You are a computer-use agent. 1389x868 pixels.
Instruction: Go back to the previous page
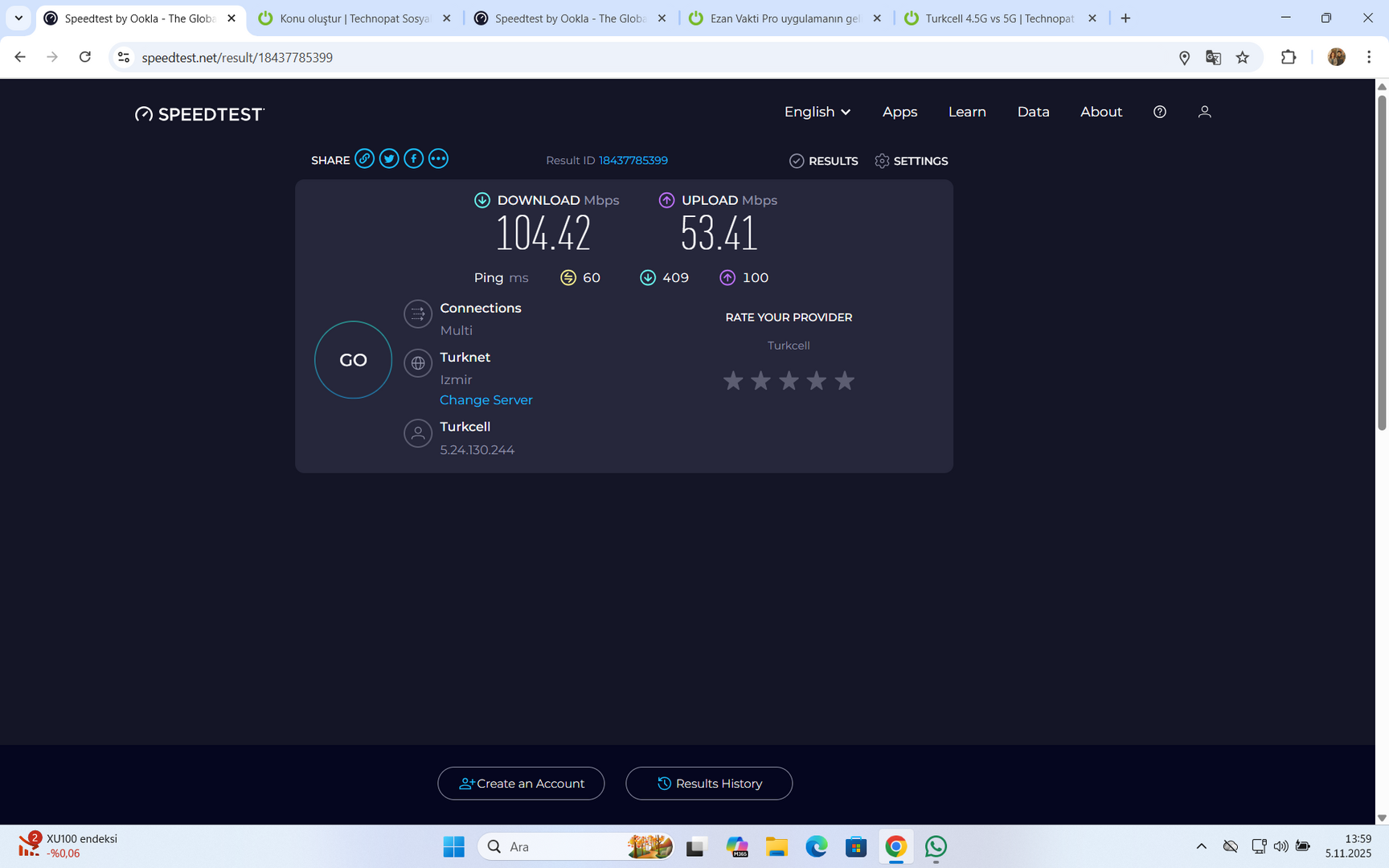20,57
